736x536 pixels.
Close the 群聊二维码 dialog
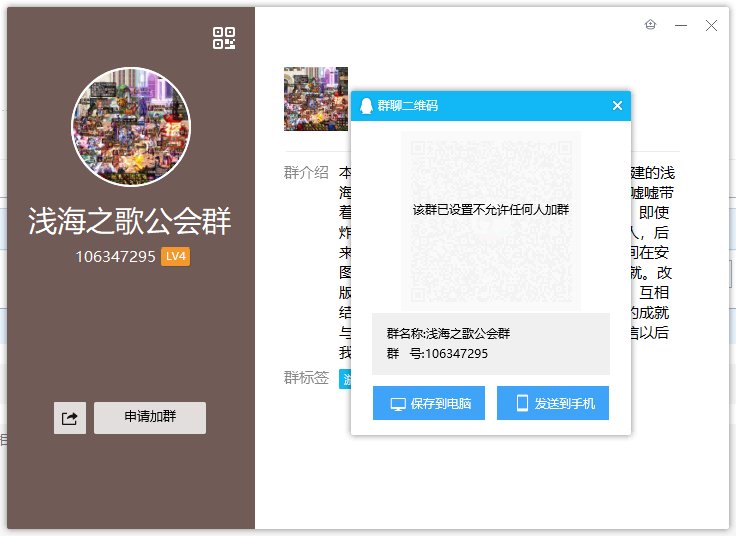pyautogui.click(x=617, y=106)
